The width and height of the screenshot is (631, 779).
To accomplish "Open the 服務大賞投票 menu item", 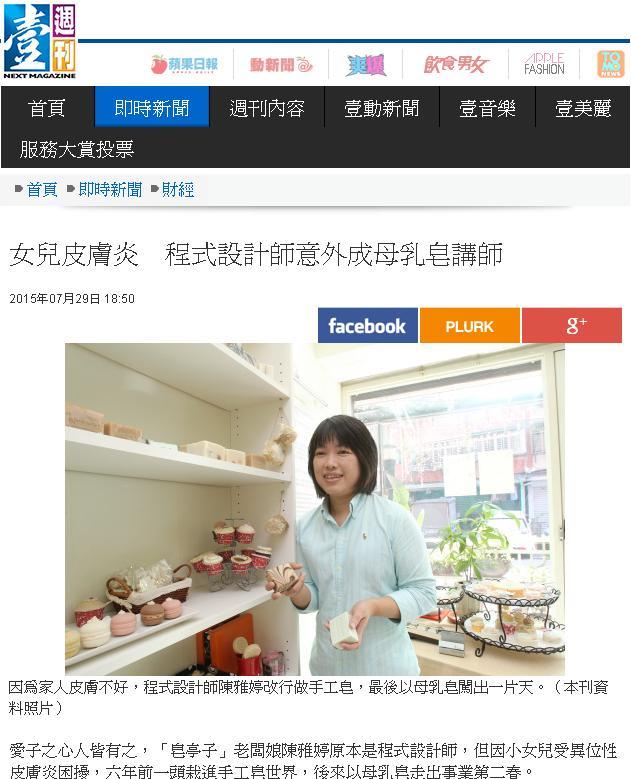I will tap(77, 149).
